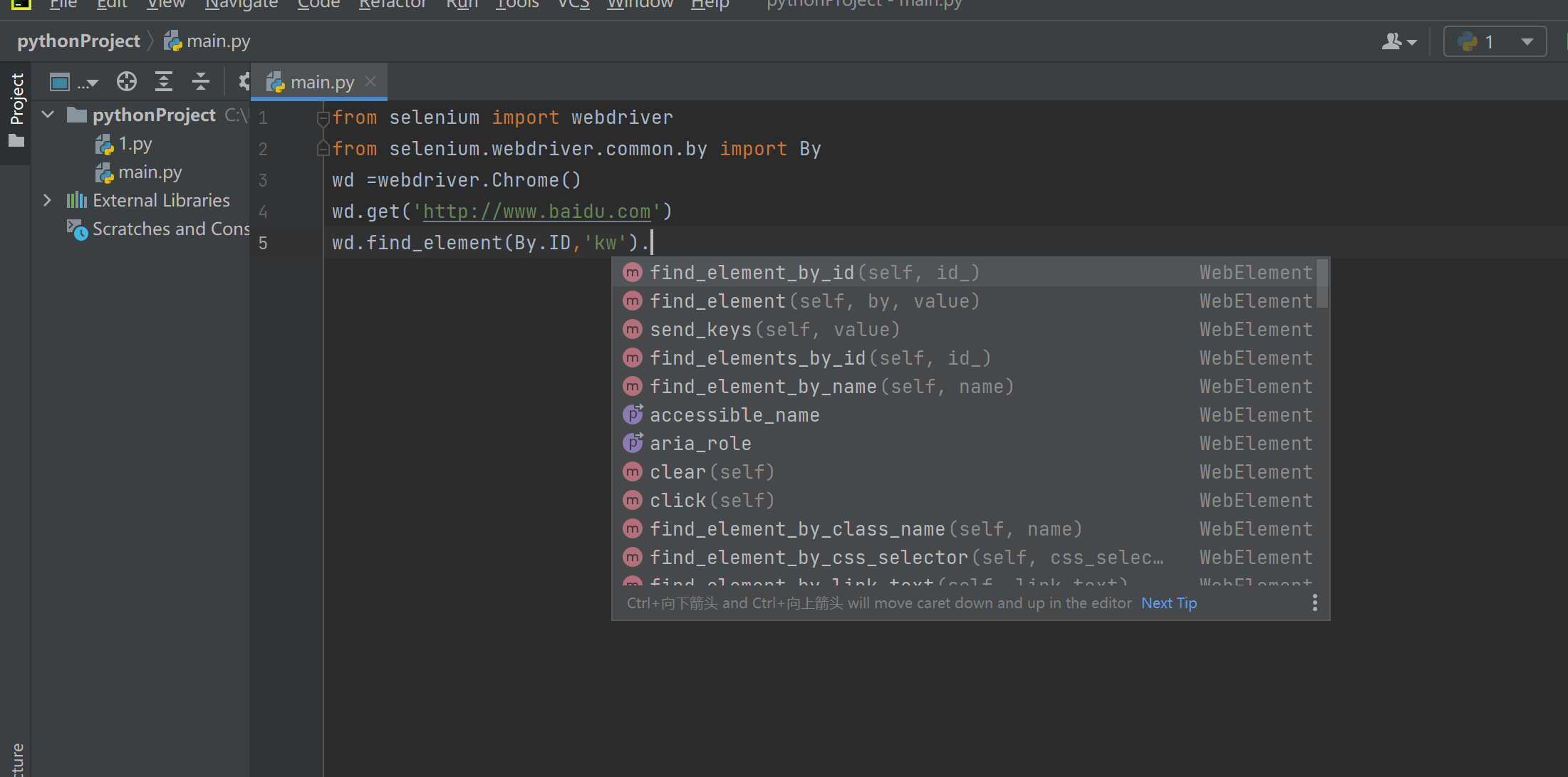Screen dimensions: 1568x777
Task: Click the three-dot options in completion popup
Action: click(x=1314, y=603)
